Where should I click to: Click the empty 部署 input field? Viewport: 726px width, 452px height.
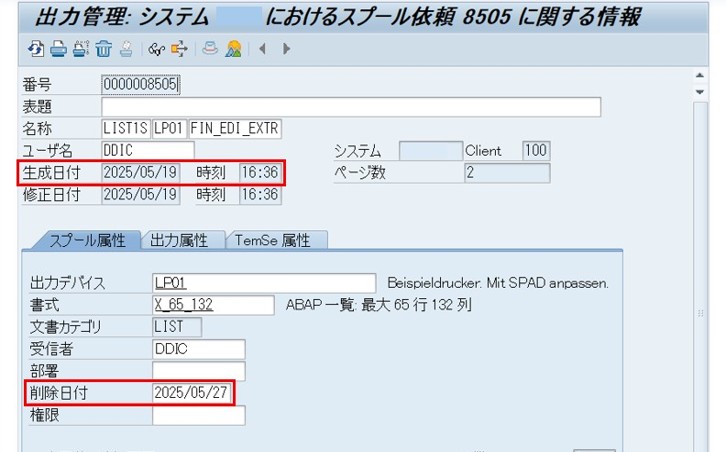point(199,370)
